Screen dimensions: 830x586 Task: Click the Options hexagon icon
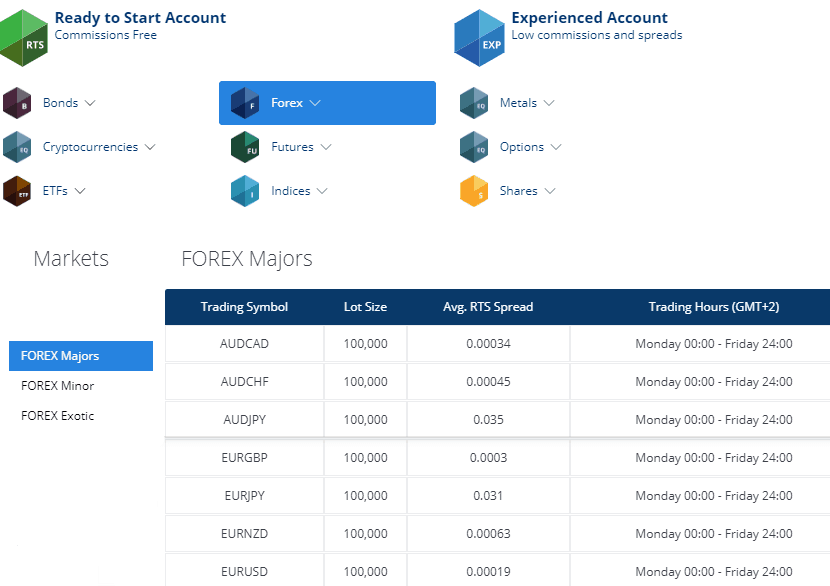(473, 146)
